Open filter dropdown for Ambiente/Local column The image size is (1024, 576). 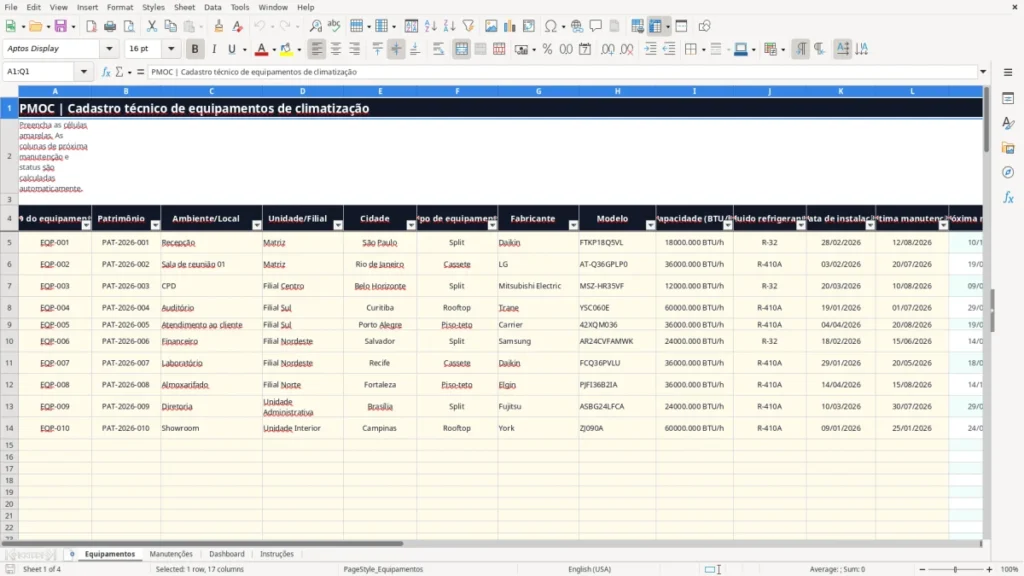257,225
